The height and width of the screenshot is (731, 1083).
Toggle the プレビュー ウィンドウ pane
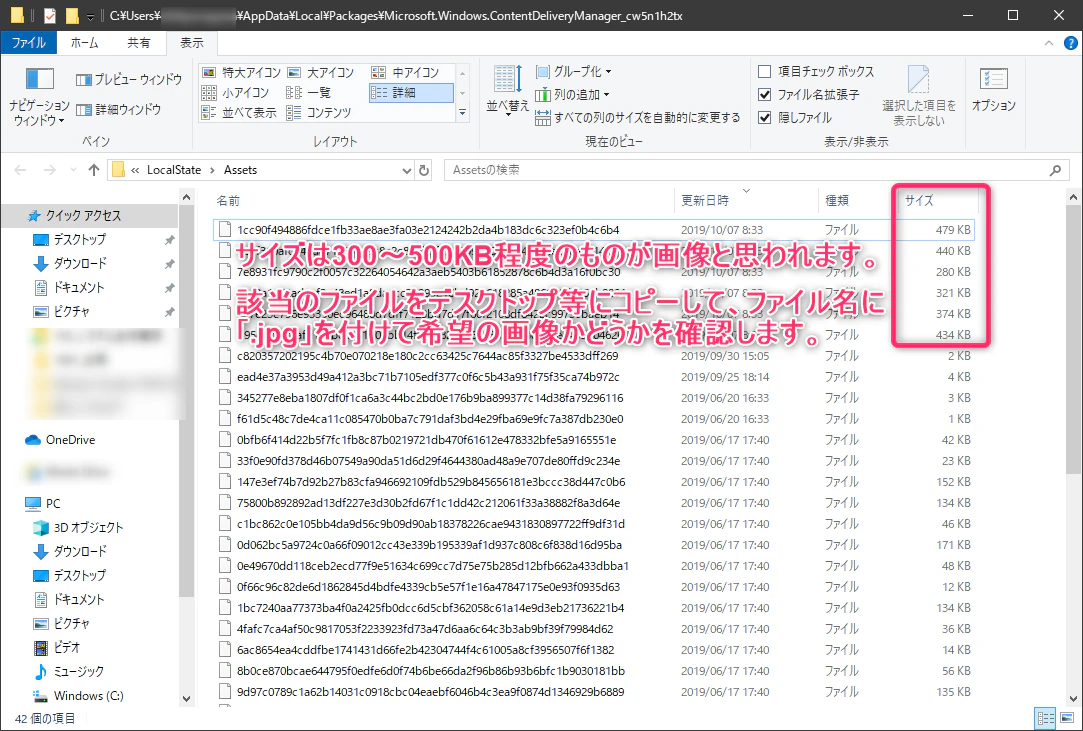[x=129, y=79]
